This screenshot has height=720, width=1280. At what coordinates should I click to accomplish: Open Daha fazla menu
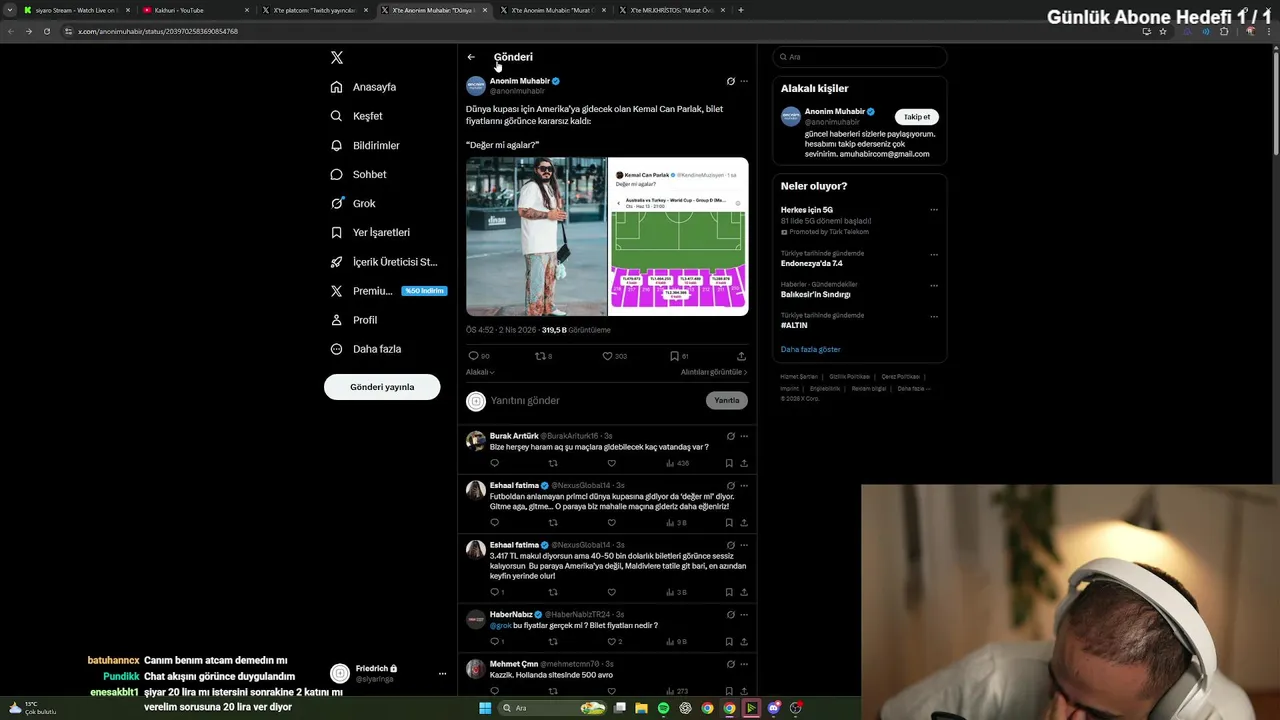[366, 349]
